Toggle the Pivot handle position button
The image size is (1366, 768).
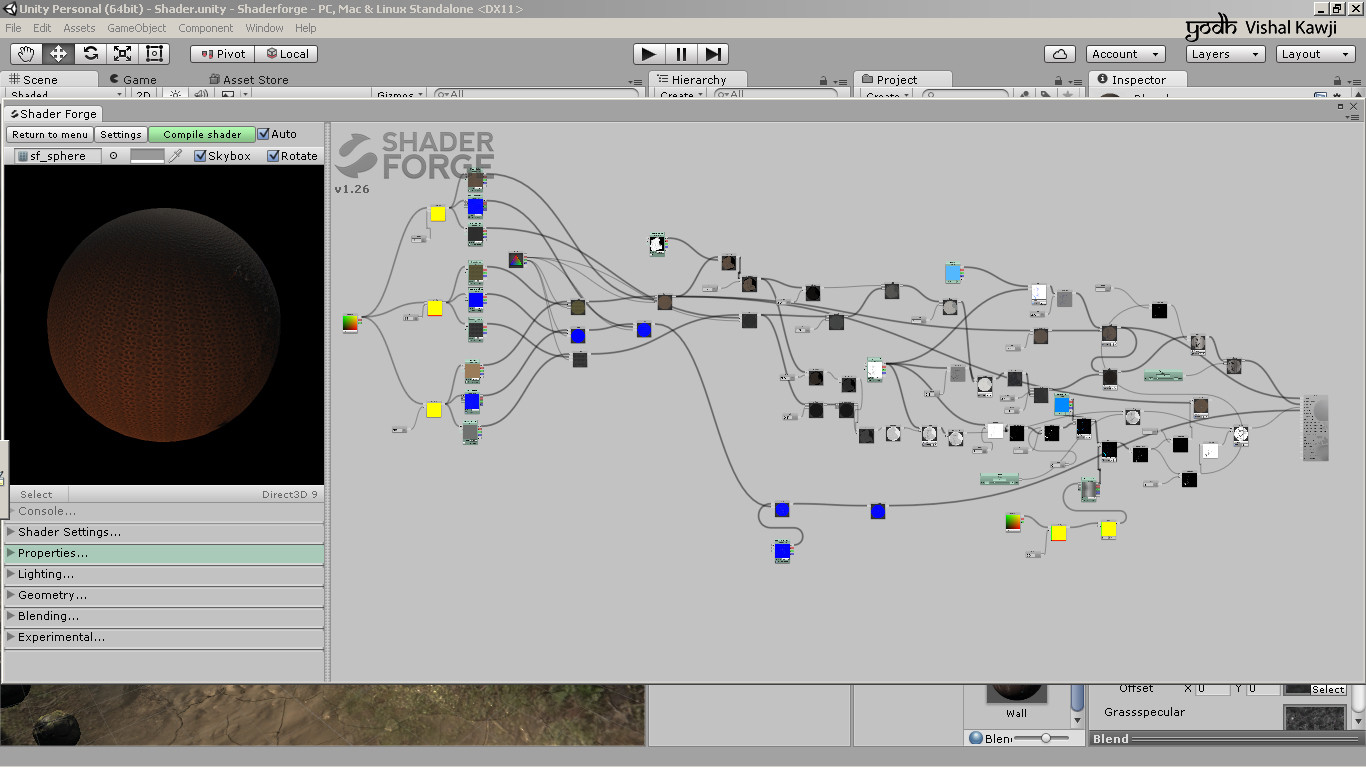click(223, 54)
